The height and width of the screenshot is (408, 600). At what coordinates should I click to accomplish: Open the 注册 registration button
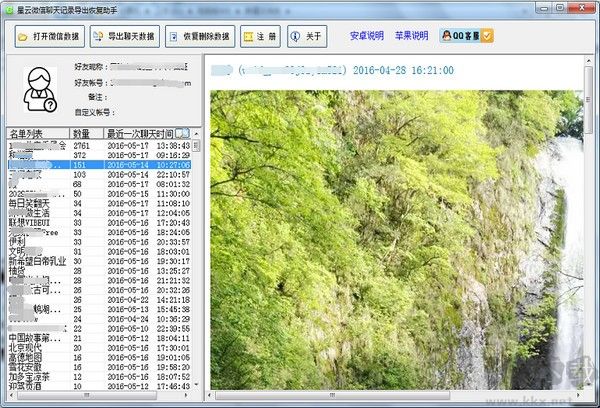tap(260, 36)
